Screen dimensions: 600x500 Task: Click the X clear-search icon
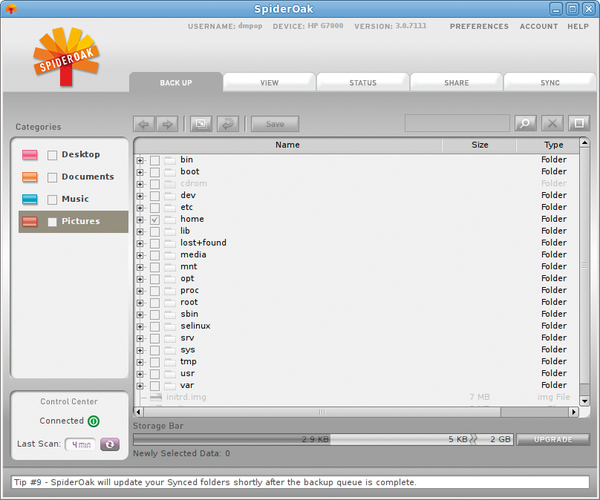[x=552, y=123]
